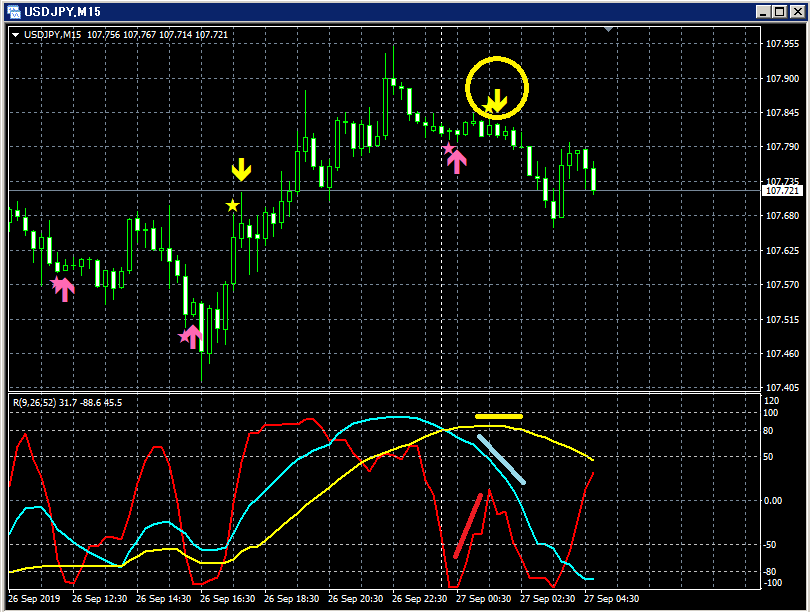The width and height of the screenshot is (810, 612).
Task: Click the 107.955 price scale label
Action: point(782,44)
